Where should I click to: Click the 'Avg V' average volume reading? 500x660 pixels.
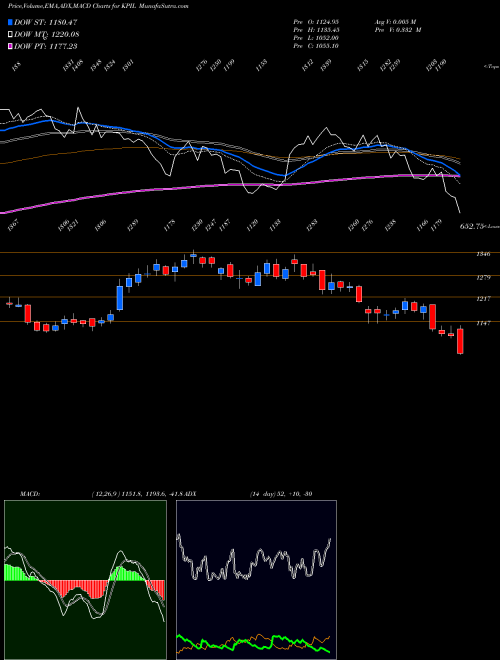398,21
